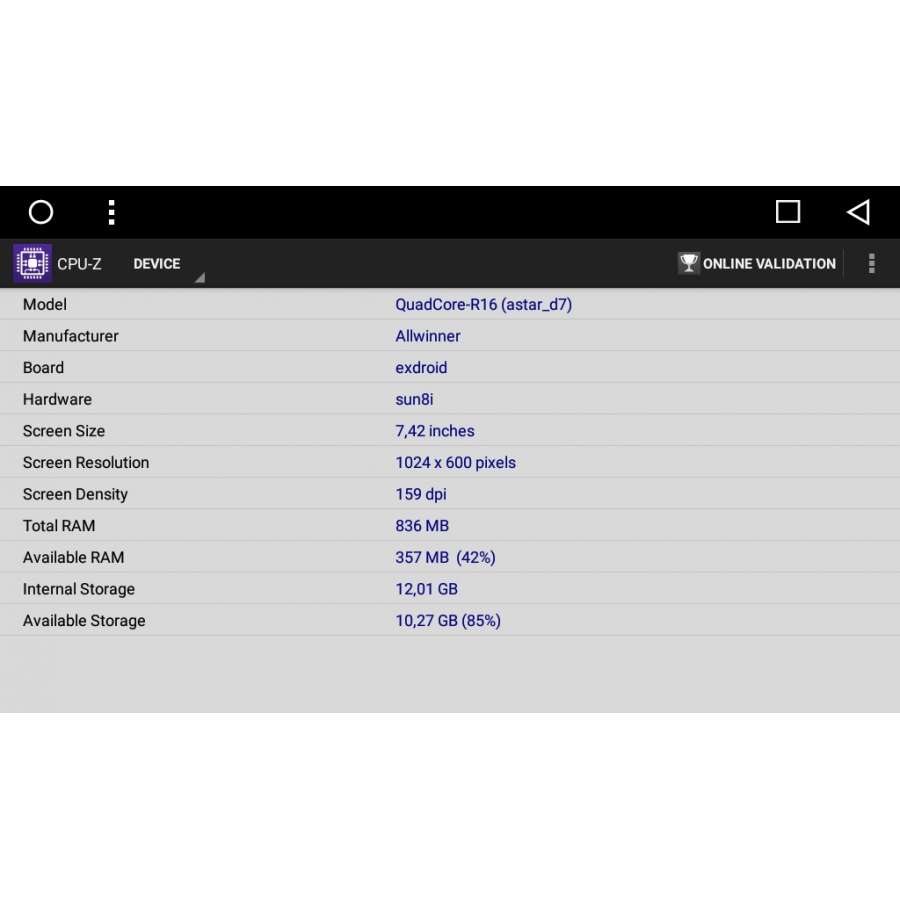Click the CPU-Z chip app icon

(32, 263)
